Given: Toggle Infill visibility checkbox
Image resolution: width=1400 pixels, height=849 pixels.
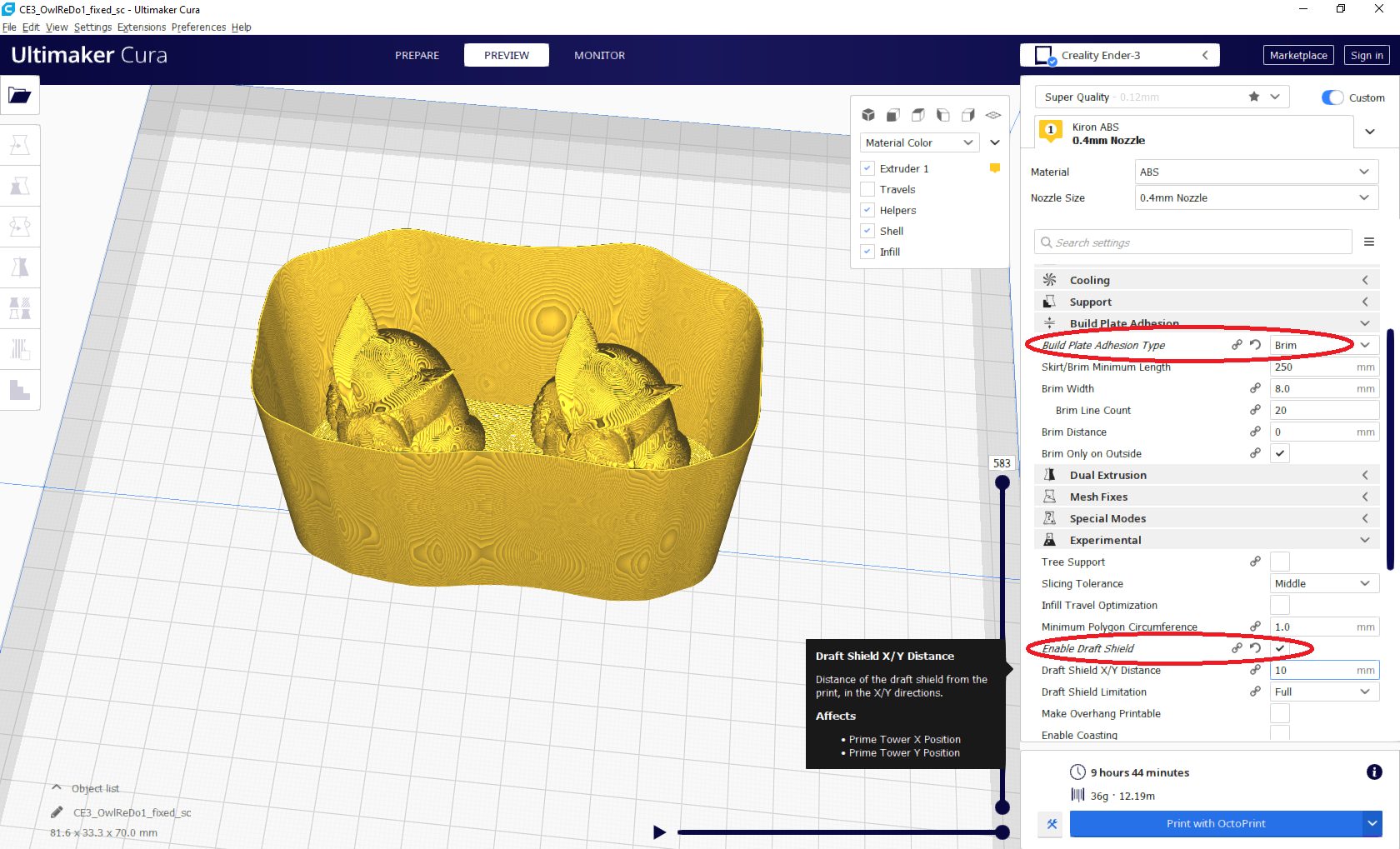Looking at the screenshot, I should tap(867, 252).
